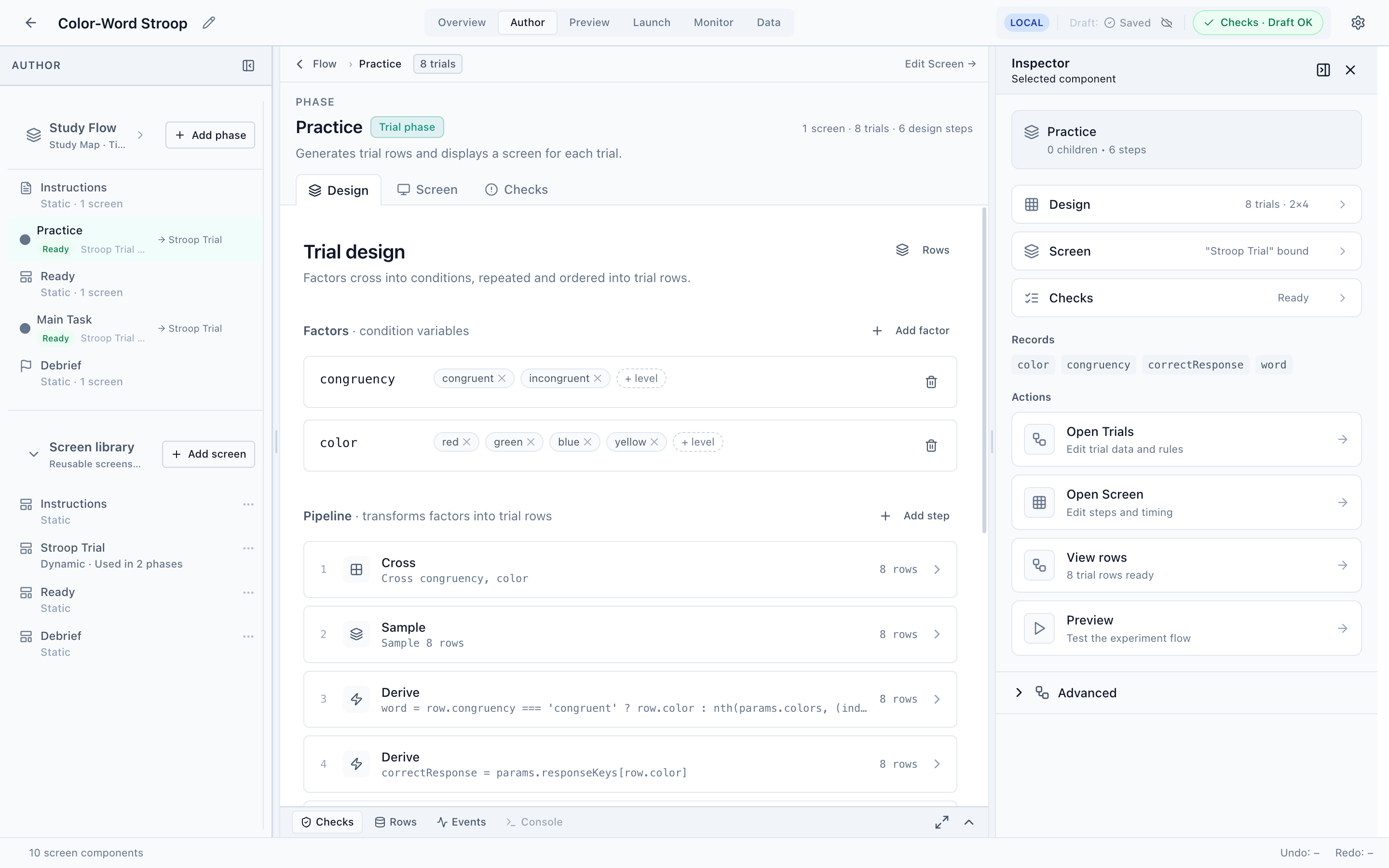Open the menu for Instructions in the Screen library

point(248,504)
